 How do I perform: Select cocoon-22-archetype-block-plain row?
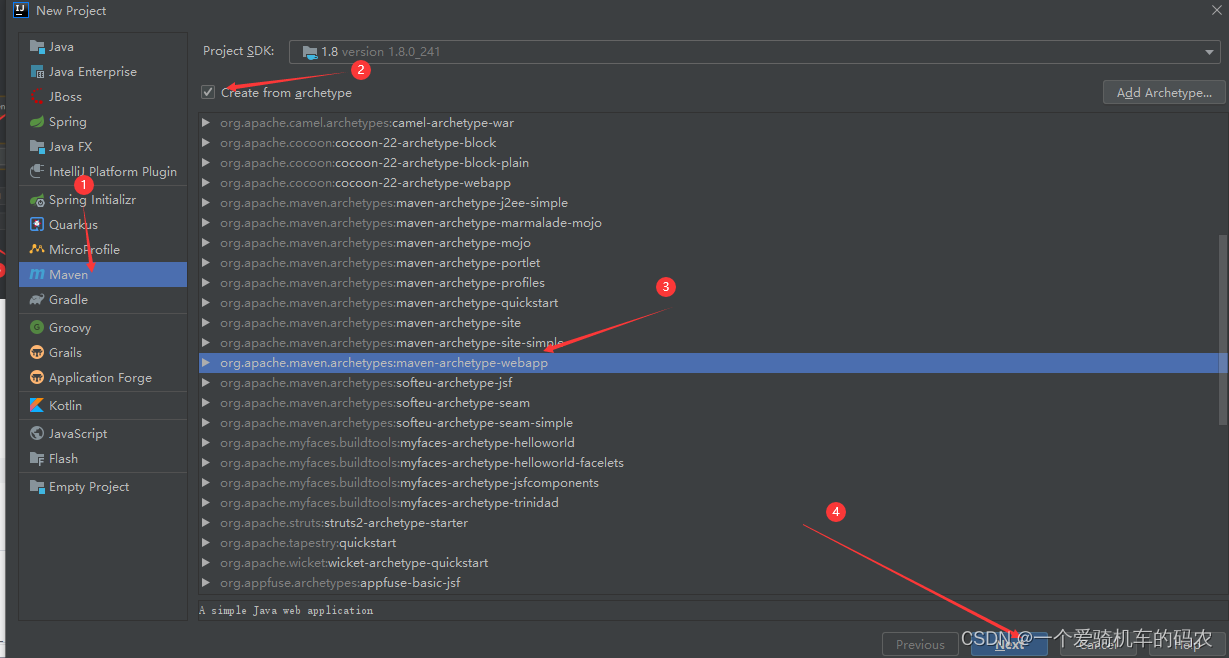point(708,163)
